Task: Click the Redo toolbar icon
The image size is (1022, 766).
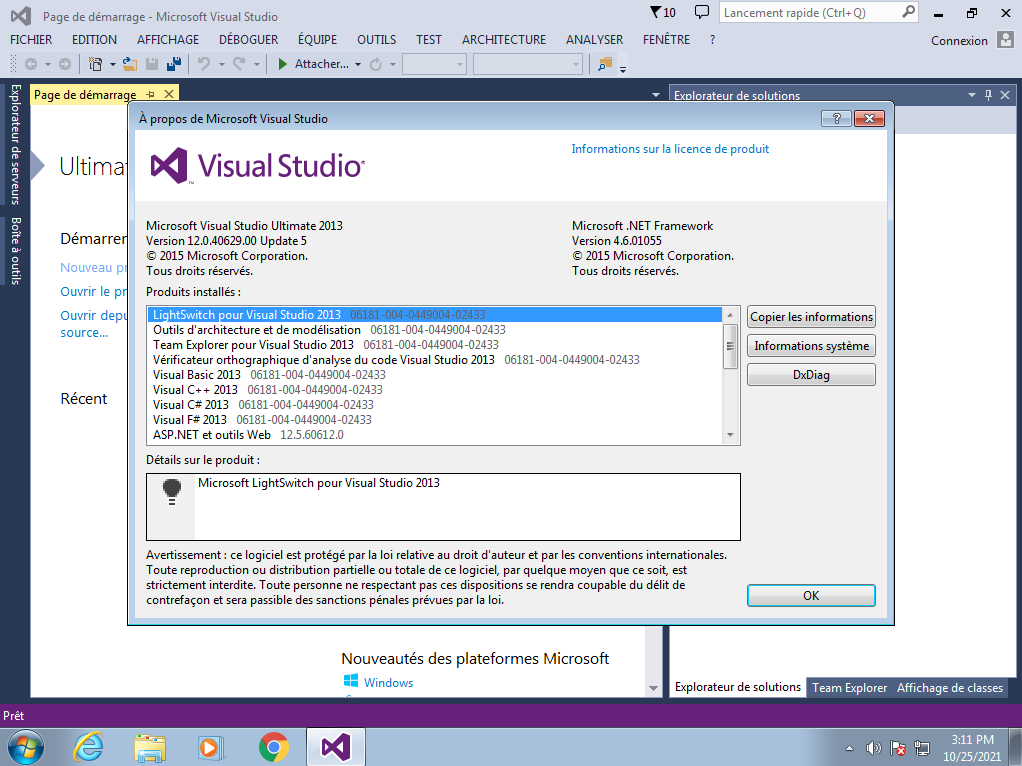Action: [239, 64]
